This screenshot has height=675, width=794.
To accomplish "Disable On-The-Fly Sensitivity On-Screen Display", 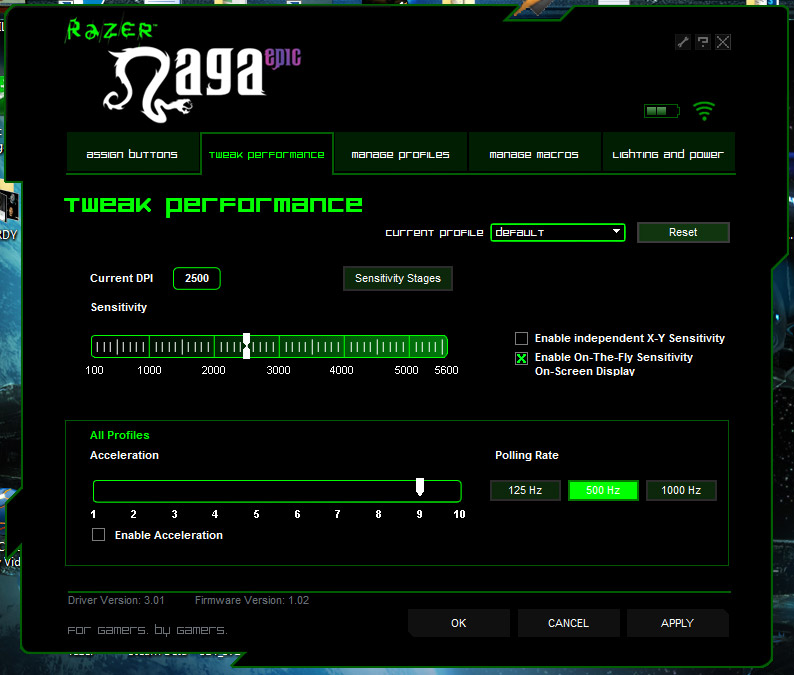I will pyautogui.click(x=521, y=359).
